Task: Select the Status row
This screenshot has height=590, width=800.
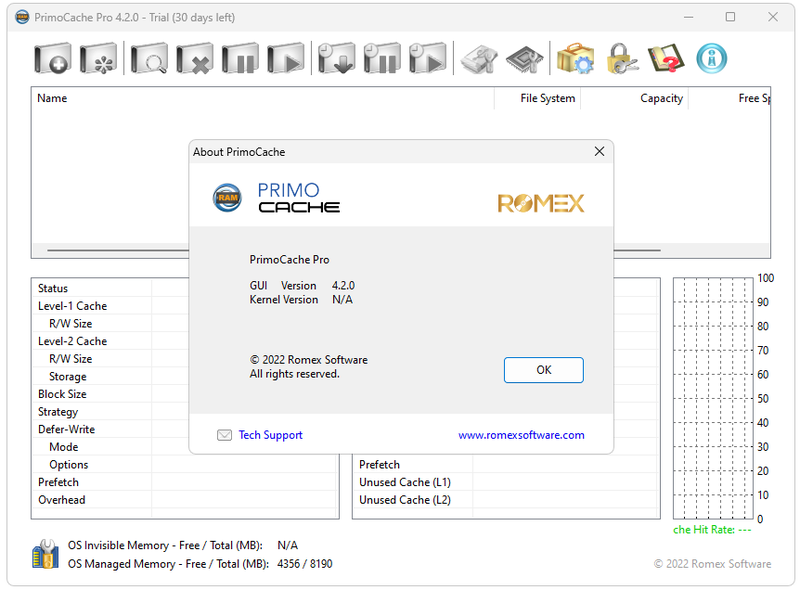Action: (185, 288)
